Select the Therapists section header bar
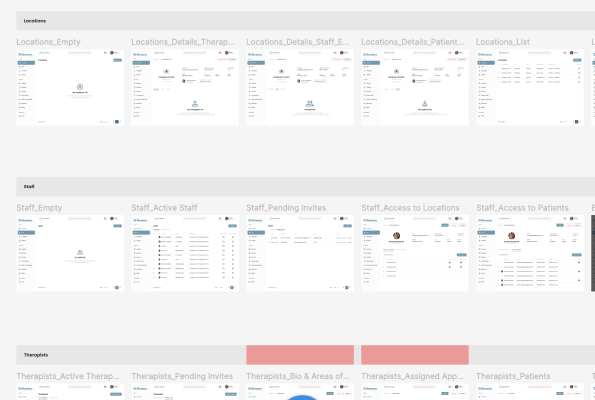 click(x=131, y=355)
